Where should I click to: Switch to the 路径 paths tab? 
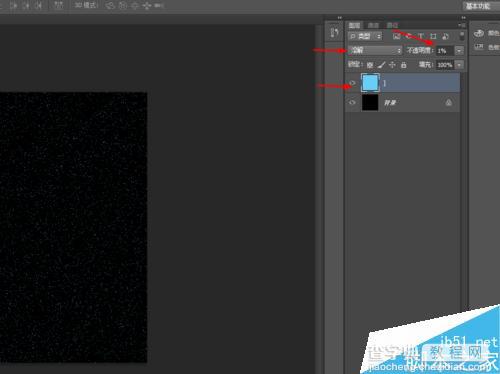[392, 25]
